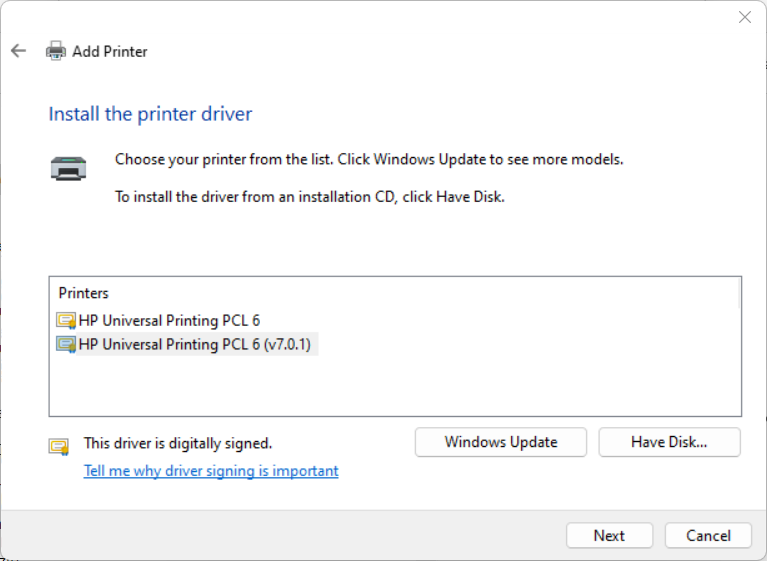Click the 'This driver is digitally signed' text
Viewport: 767px width, 561px height.
[178, 443]
